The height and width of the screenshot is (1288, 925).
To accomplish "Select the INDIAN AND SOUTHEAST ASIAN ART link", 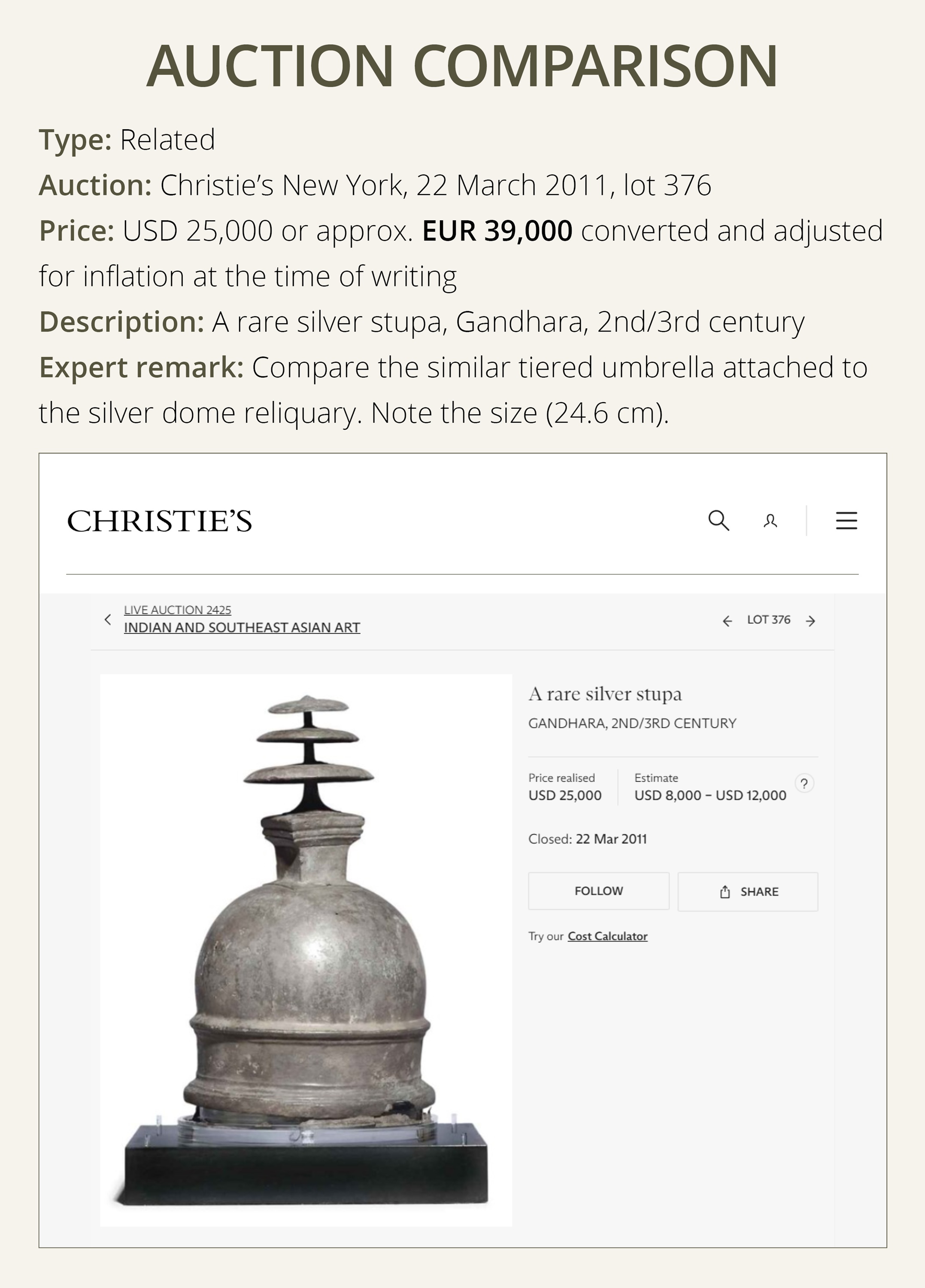I will (241, 627).
